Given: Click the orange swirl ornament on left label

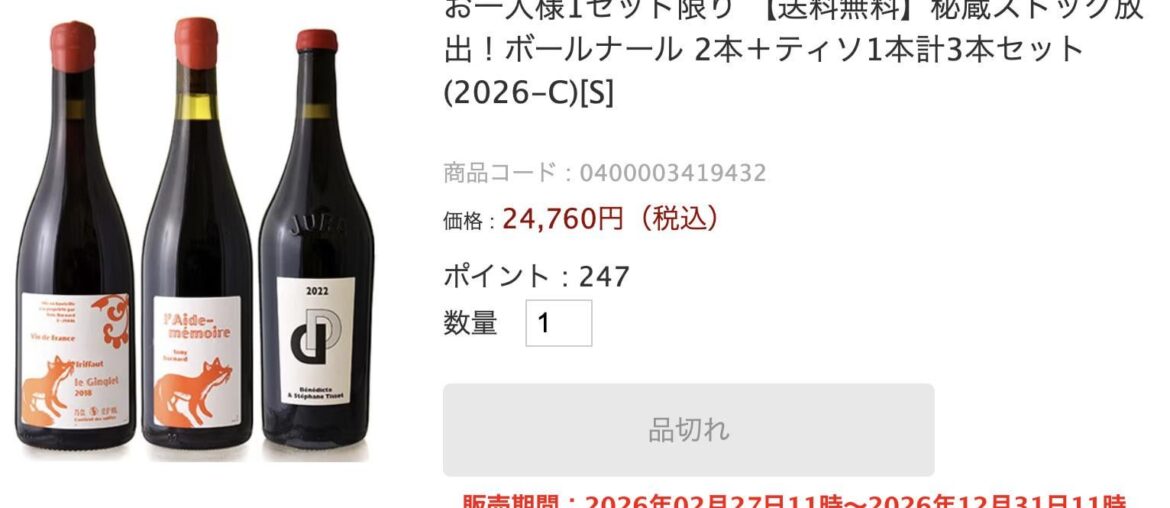Looking at the screenshot, I should point(115,321).
